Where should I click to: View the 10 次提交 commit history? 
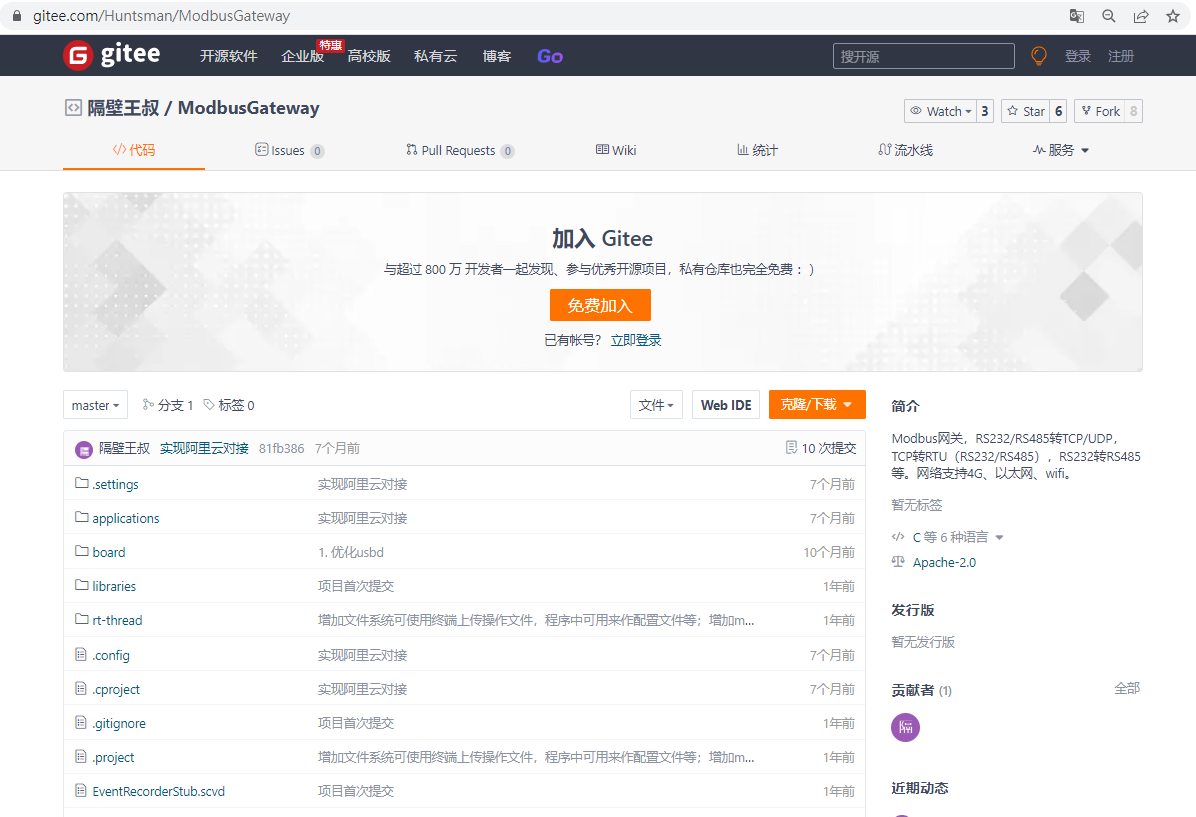pos(821,448)
